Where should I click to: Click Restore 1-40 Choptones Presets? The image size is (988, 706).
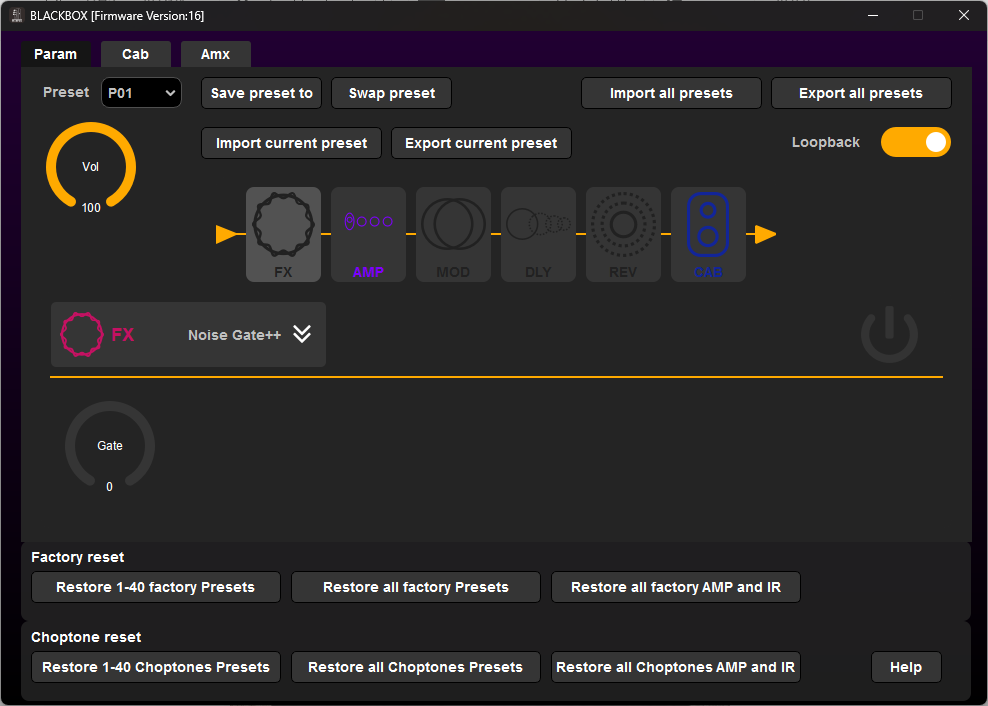pos(156,667)
